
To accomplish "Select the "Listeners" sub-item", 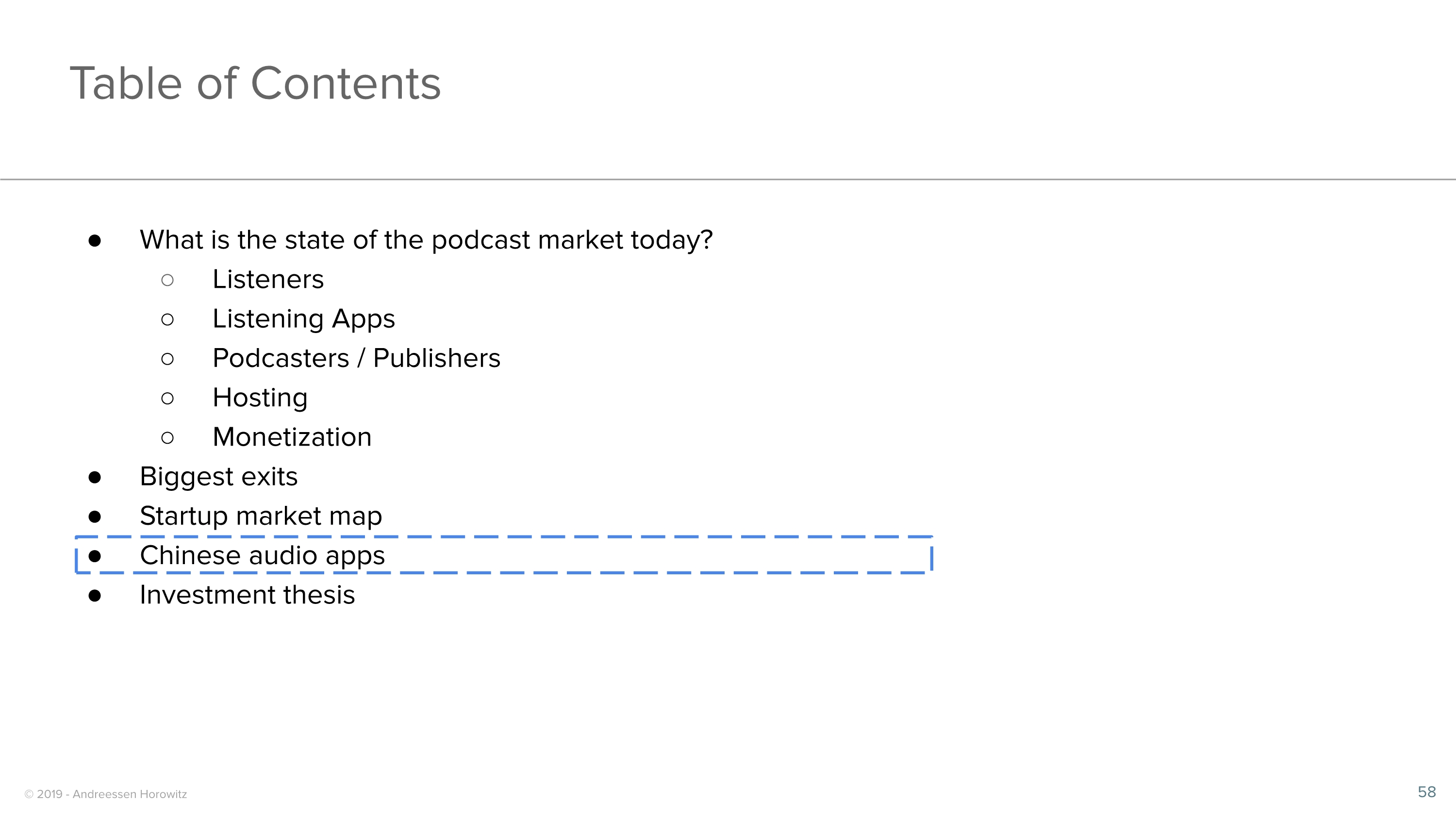I will (268, 279).
